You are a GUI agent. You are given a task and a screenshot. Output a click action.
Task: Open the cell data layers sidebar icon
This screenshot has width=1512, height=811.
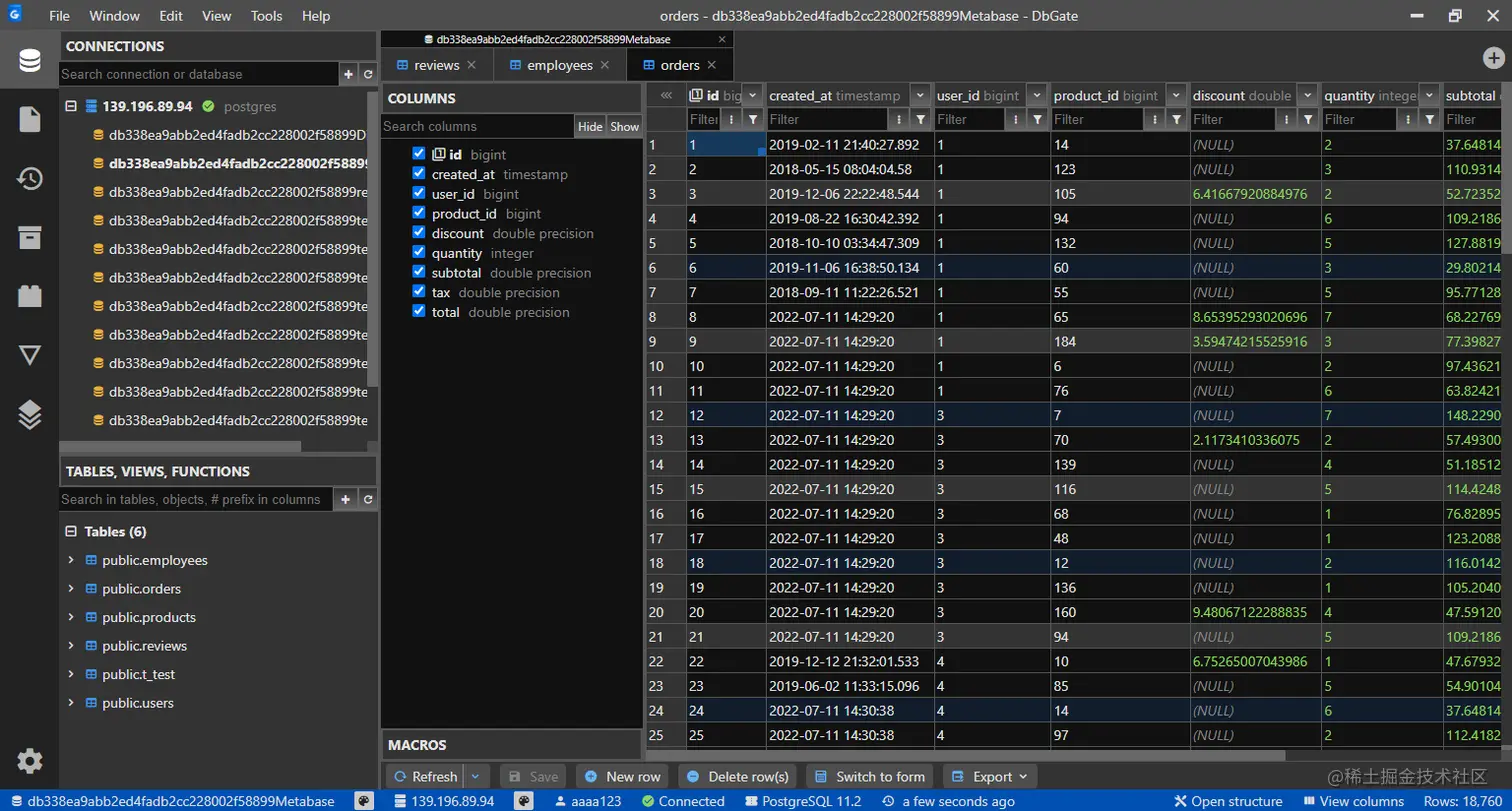(29, 414)
